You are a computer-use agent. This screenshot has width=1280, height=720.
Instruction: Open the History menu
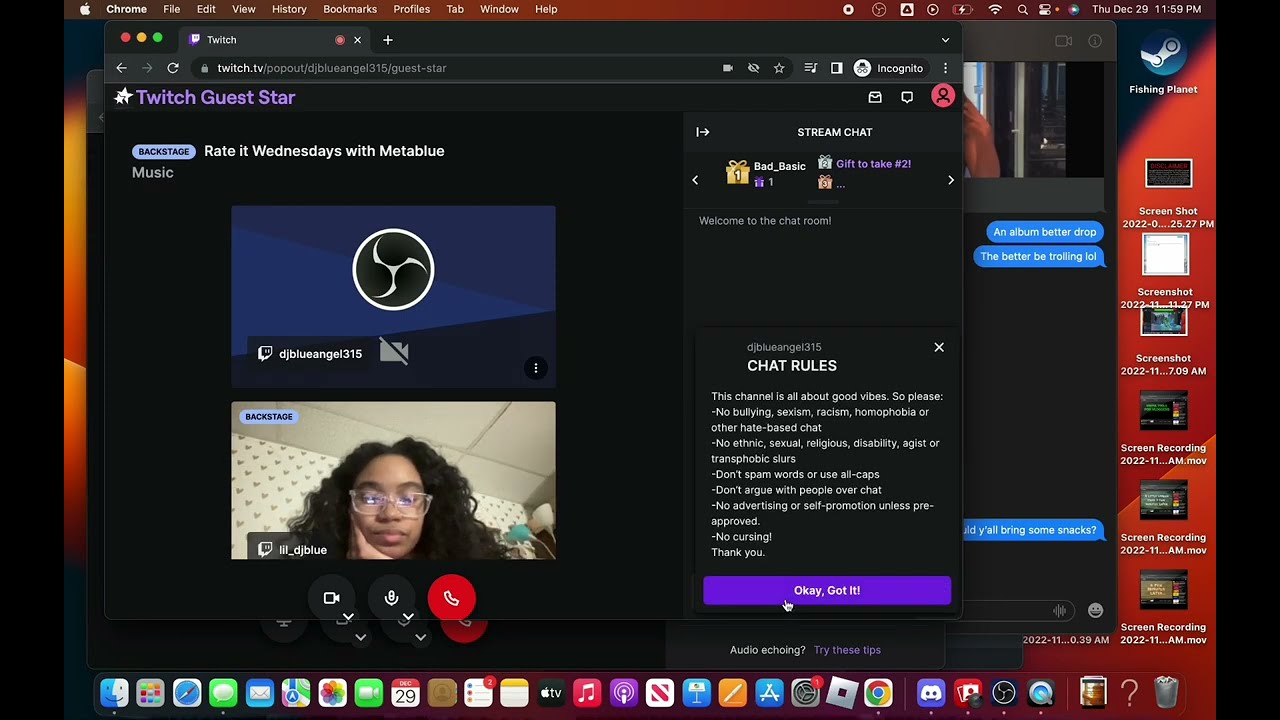[289, 9]
